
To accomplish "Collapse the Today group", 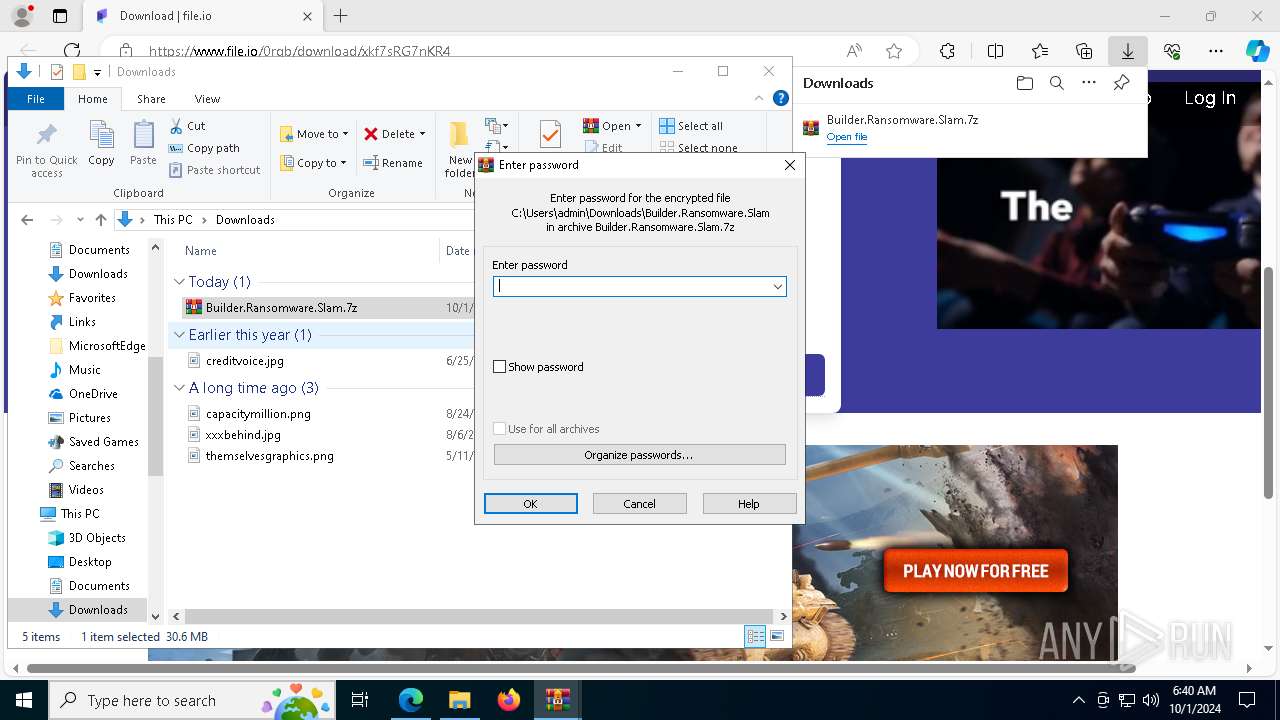I will tap(179, 282).
